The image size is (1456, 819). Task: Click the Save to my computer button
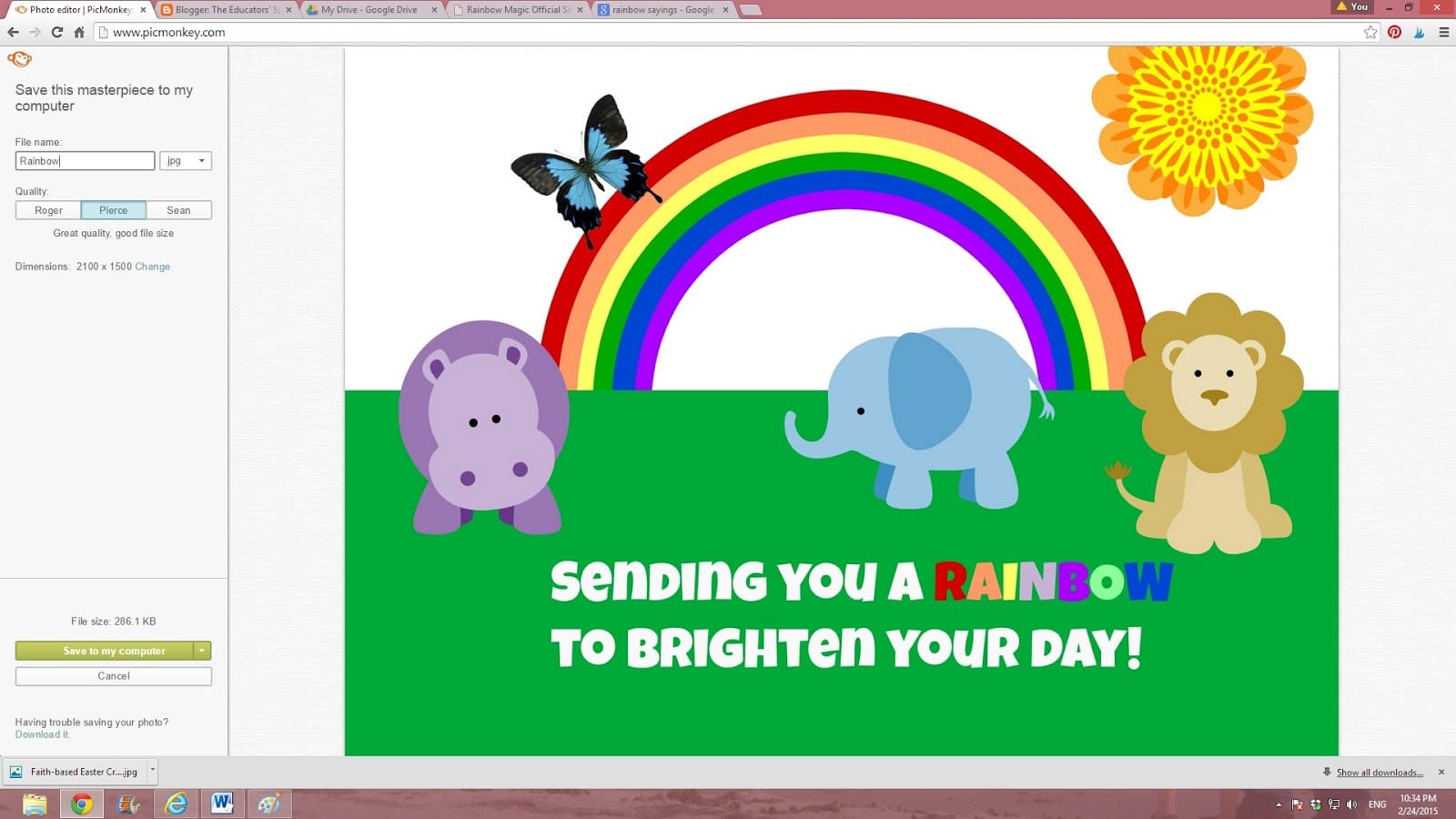104,651
